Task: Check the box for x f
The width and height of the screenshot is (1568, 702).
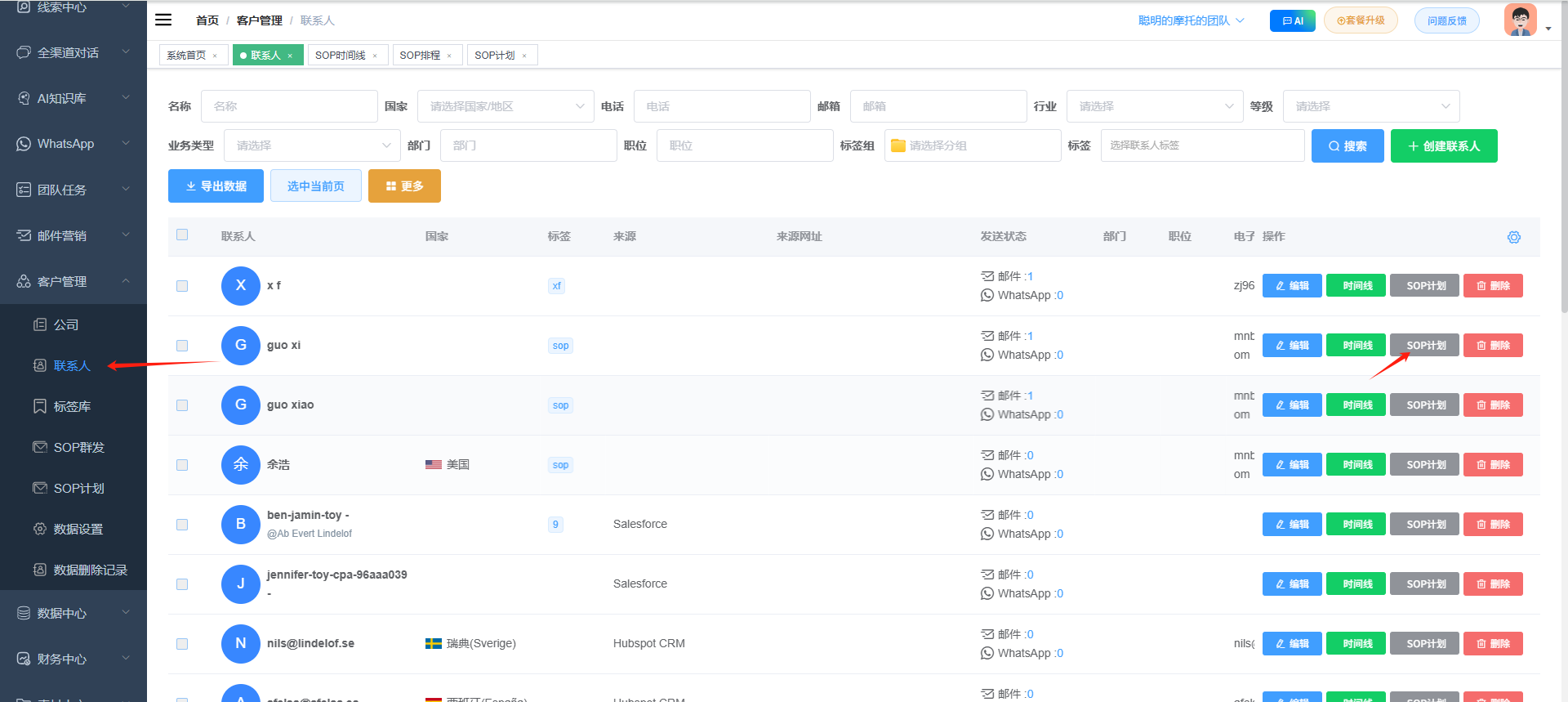Action: pyautogui.click(x=182, y=286)
